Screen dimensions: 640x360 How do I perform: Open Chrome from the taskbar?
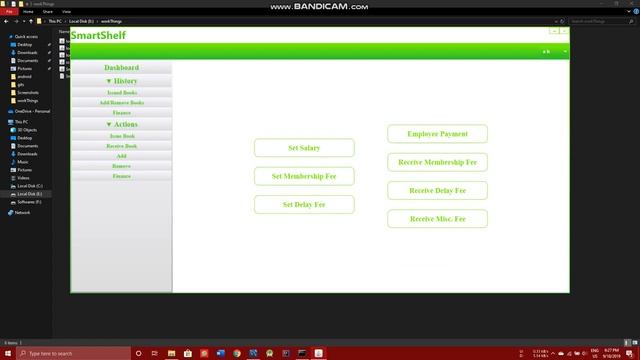(x=237, y=353)
